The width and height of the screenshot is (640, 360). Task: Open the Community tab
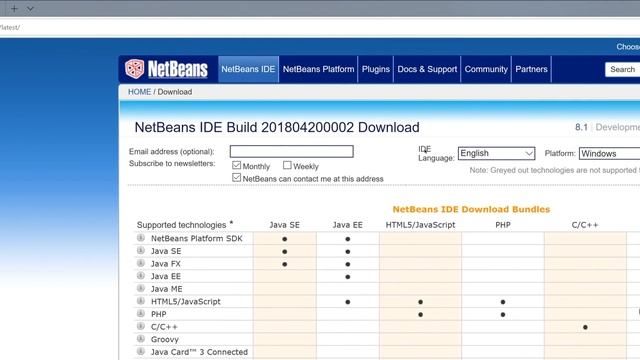click(x=486, y=69)
